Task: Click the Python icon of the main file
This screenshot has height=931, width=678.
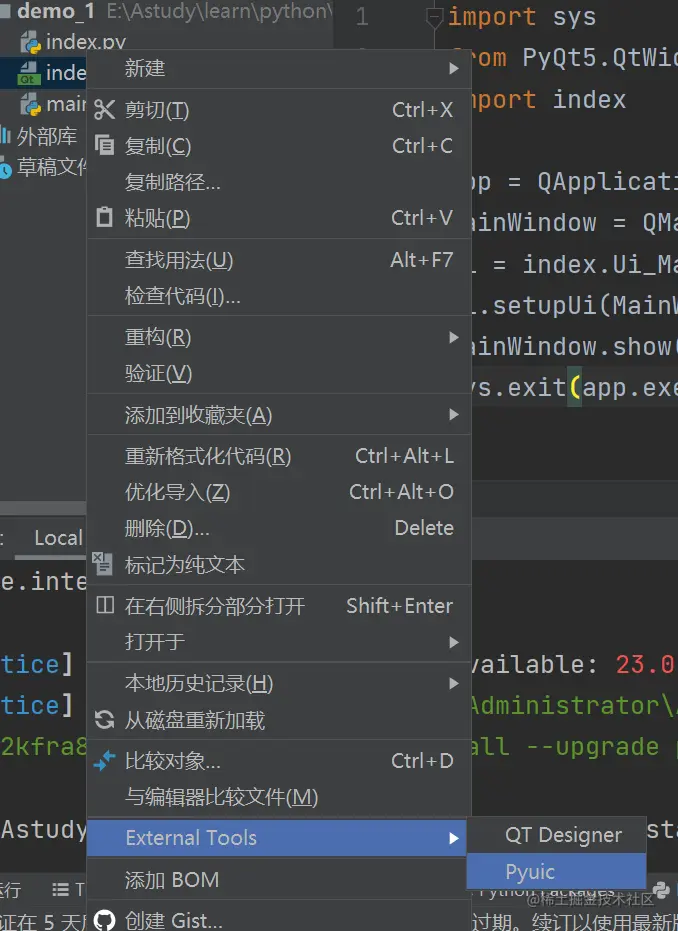Action: click(31, 104)
